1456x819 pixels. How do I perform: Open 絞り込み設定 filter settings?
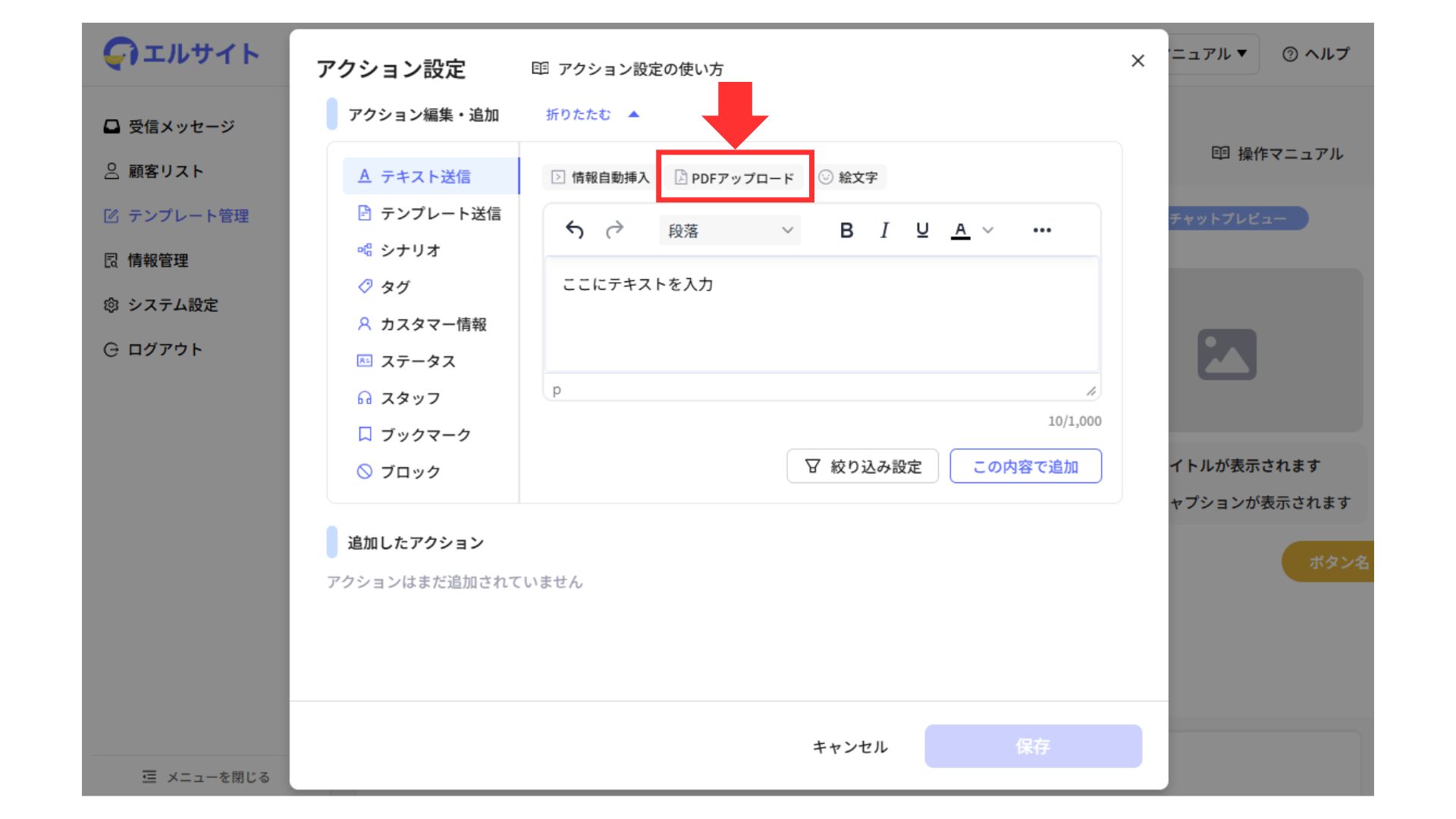point(862,466)
